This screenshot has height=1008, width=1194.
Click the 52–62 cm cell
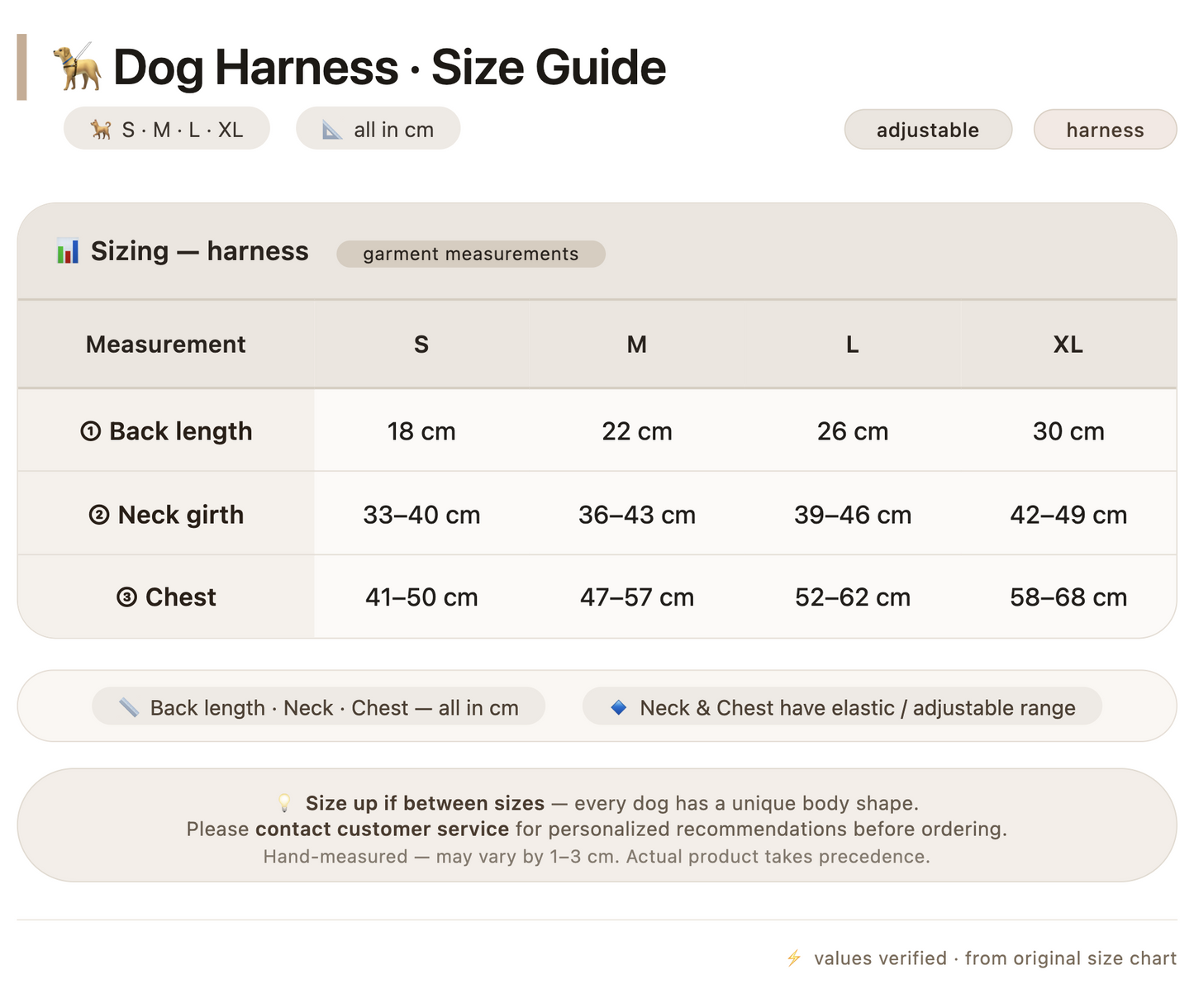tap(853, 597)
